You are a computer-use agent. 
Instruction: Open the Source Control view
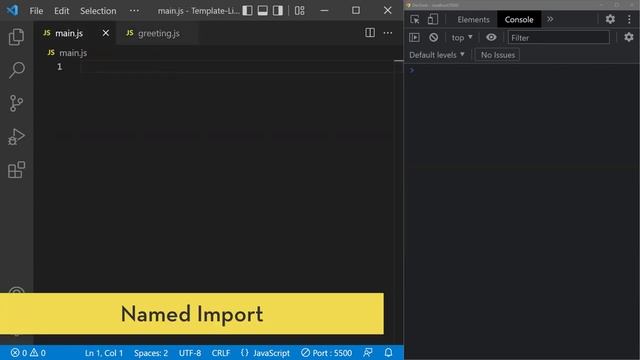16,103
